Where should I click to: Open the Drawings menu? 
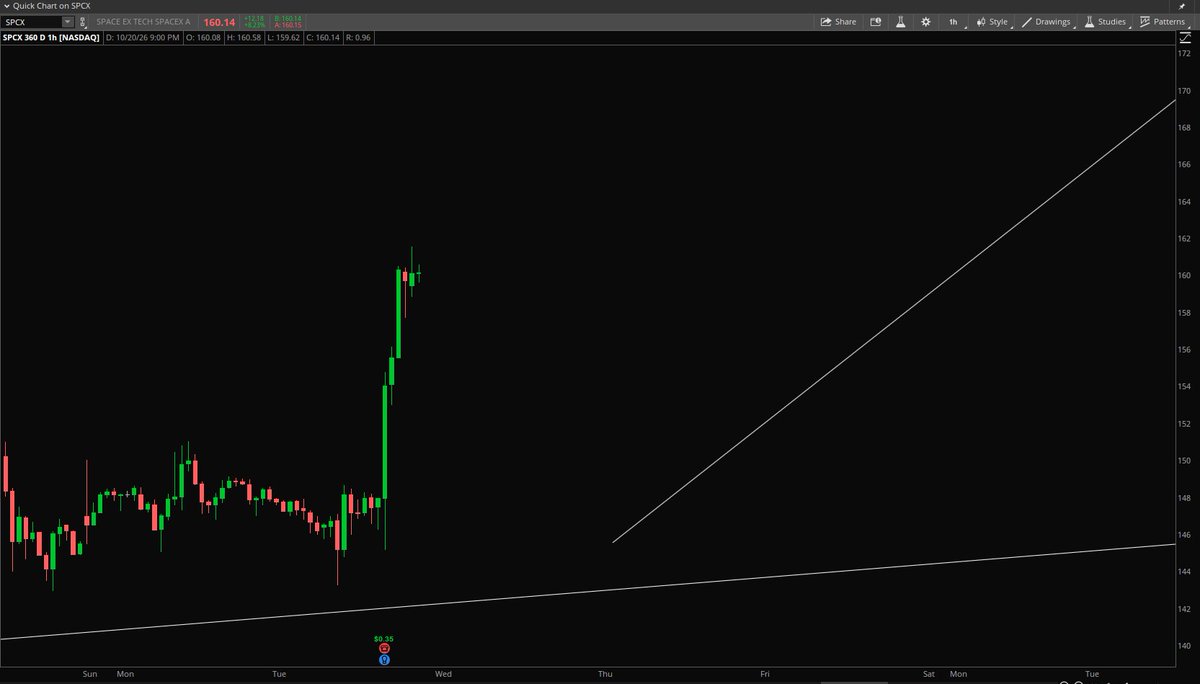coord(1047,21)
